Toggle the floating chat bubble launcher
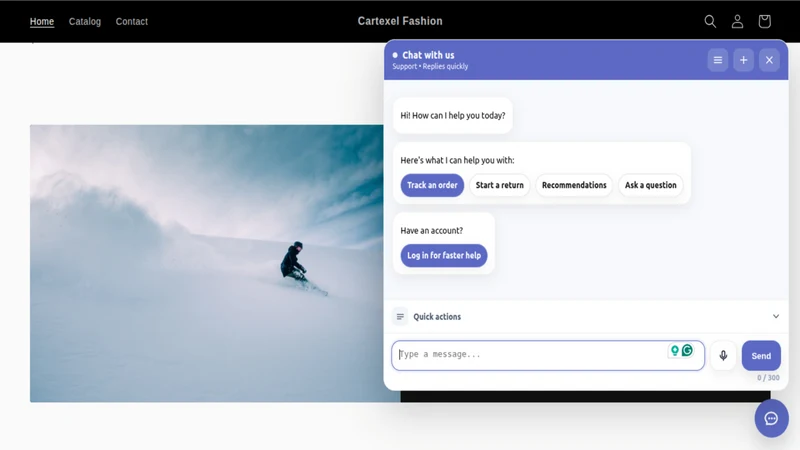The width and height of the screenshot is (800, 450). (771, 418)
